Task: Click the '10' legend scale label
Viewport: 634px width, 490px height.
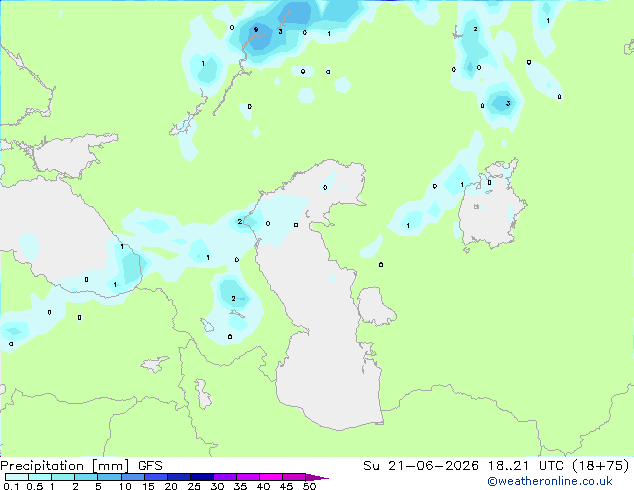Action: [125, 486]
